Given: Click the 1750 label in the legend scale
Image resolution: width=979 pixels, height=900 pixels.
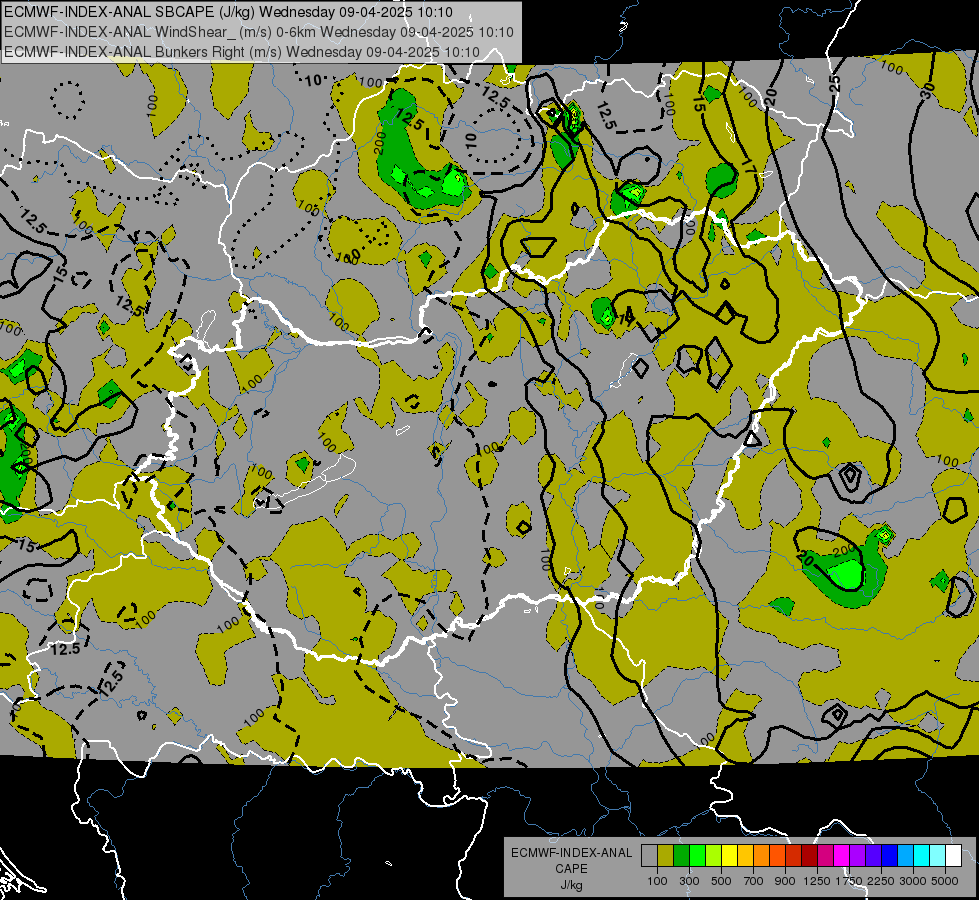Looking at the screenshot, I should [849, 881].
